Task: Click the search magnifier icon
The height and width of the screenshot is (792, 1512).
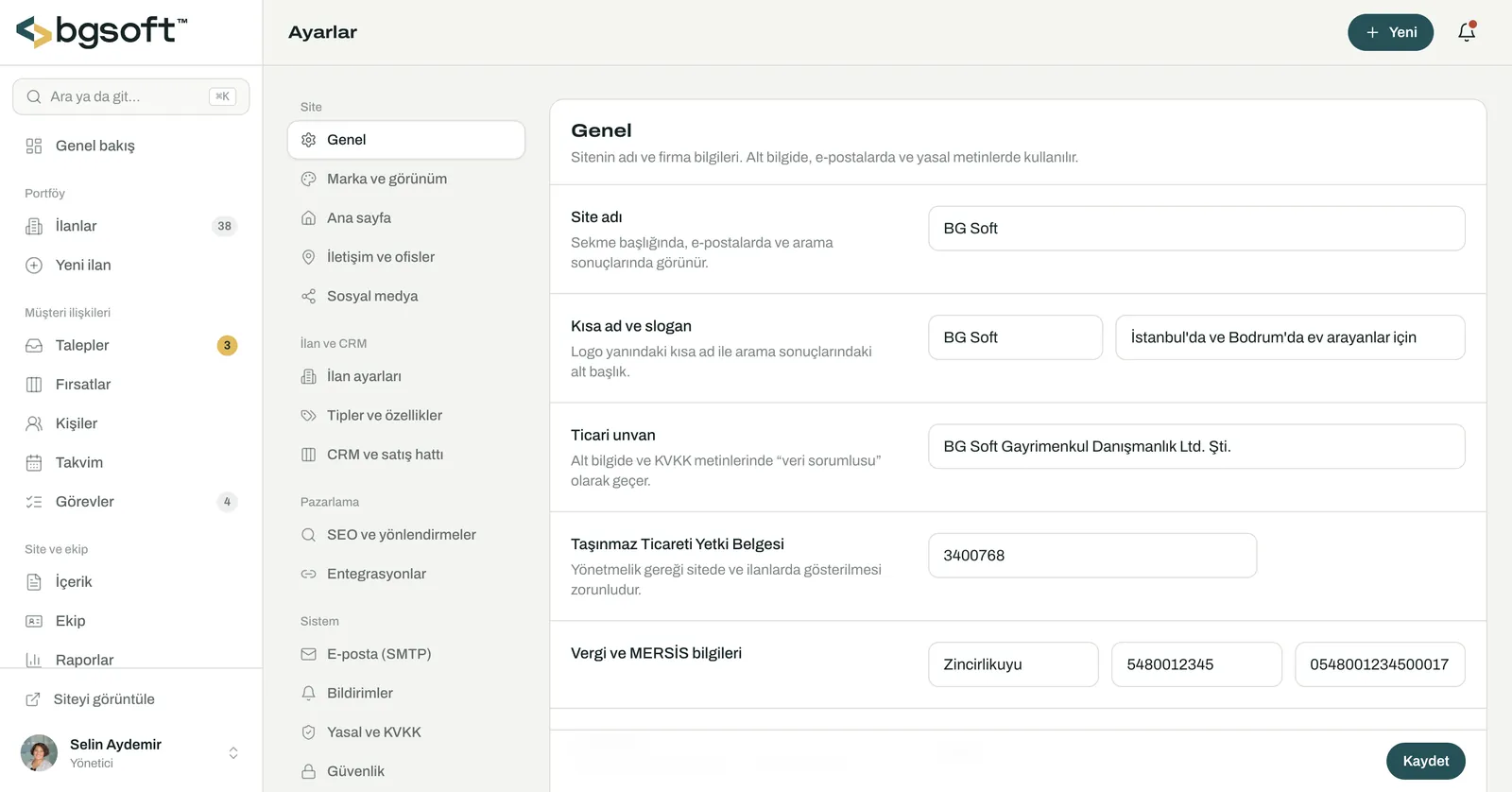Action: pos(34,96)
